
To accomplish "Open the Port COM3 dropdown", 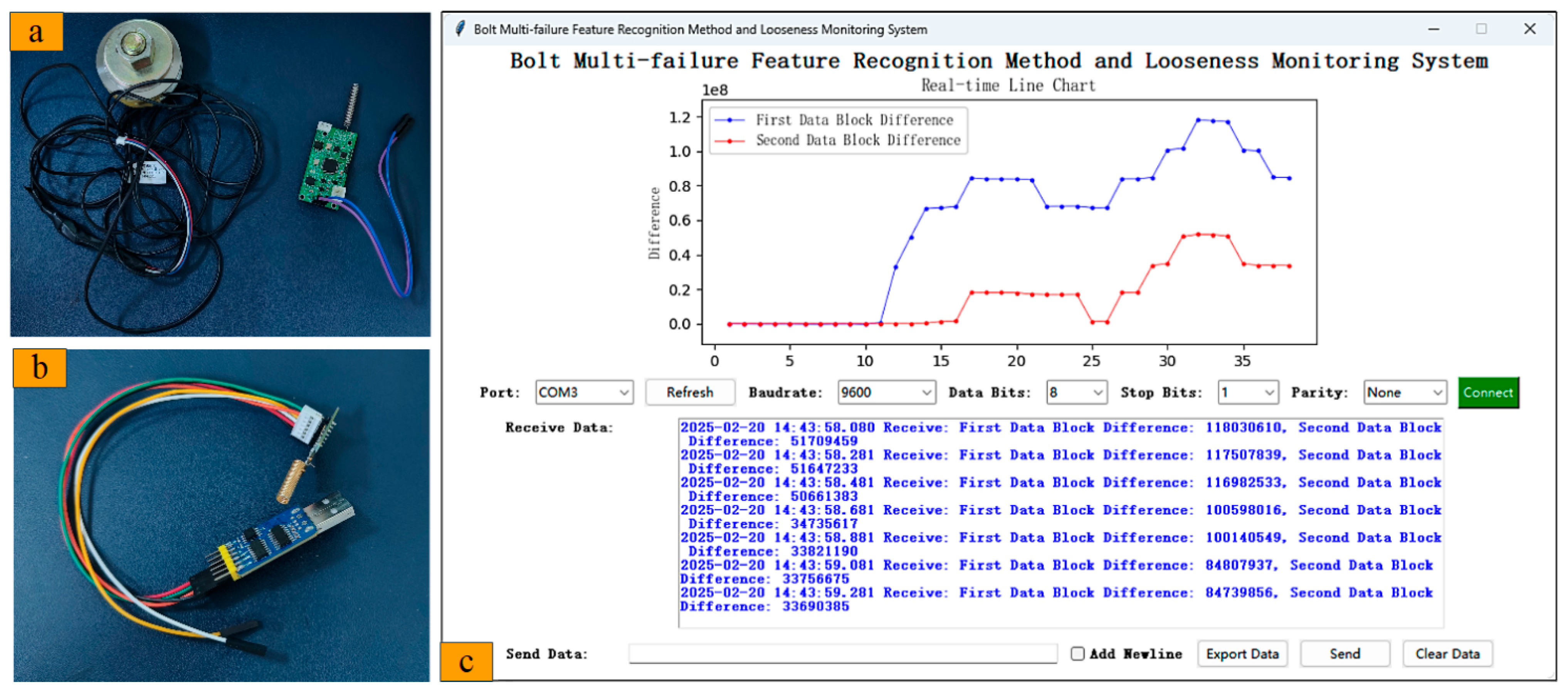I will [623, 393].
